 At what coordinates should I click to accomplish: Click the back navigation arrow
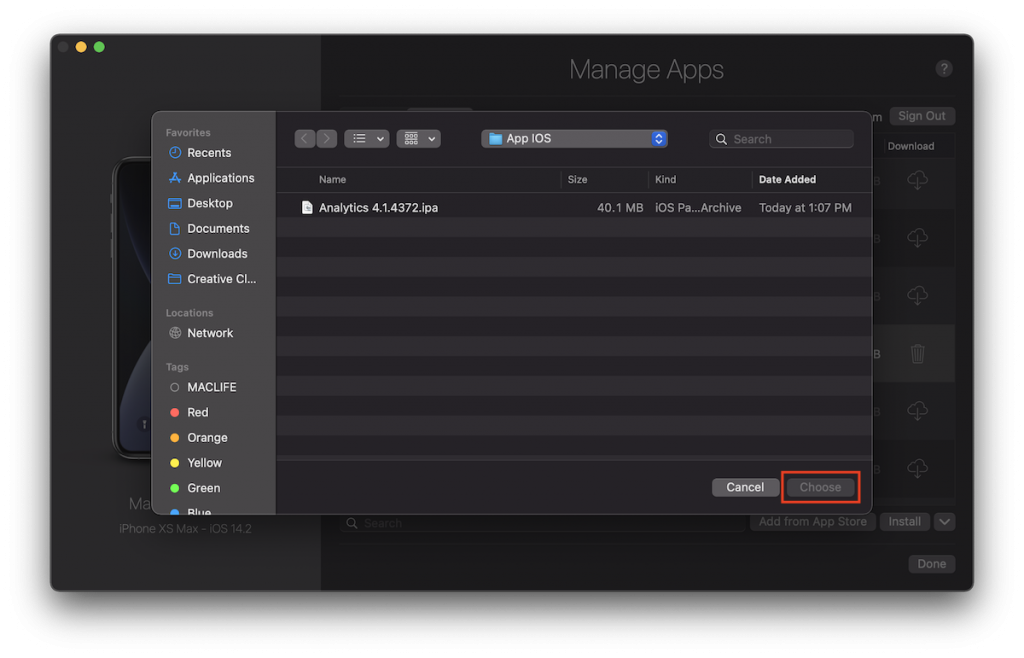[305, 138]
